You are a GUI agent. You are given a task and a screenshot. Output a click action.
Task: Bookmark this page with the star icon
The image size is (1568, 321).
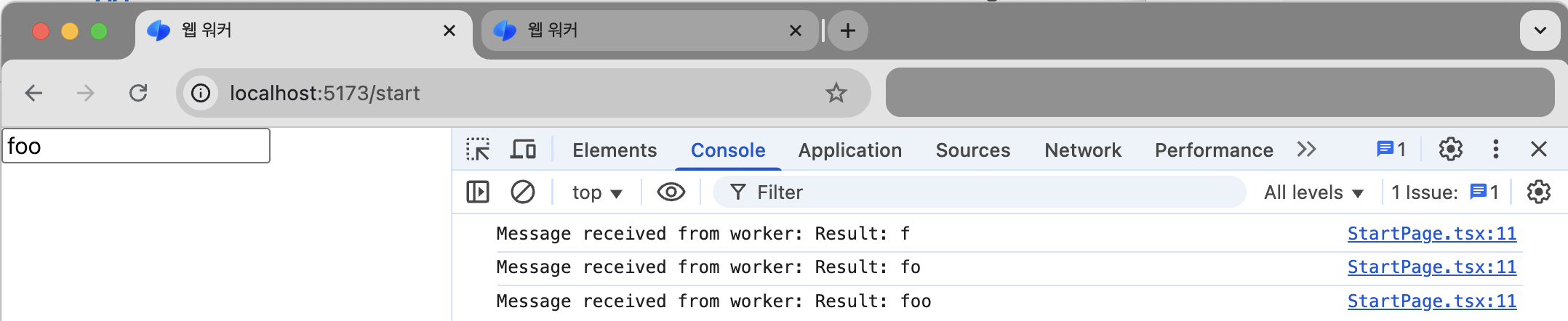coord(836,93)
